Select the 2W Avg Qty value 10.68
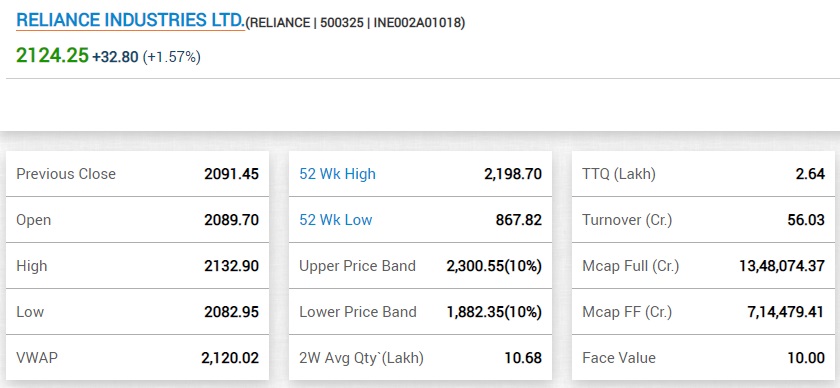The image size is (840, 388). pos(523,359)
